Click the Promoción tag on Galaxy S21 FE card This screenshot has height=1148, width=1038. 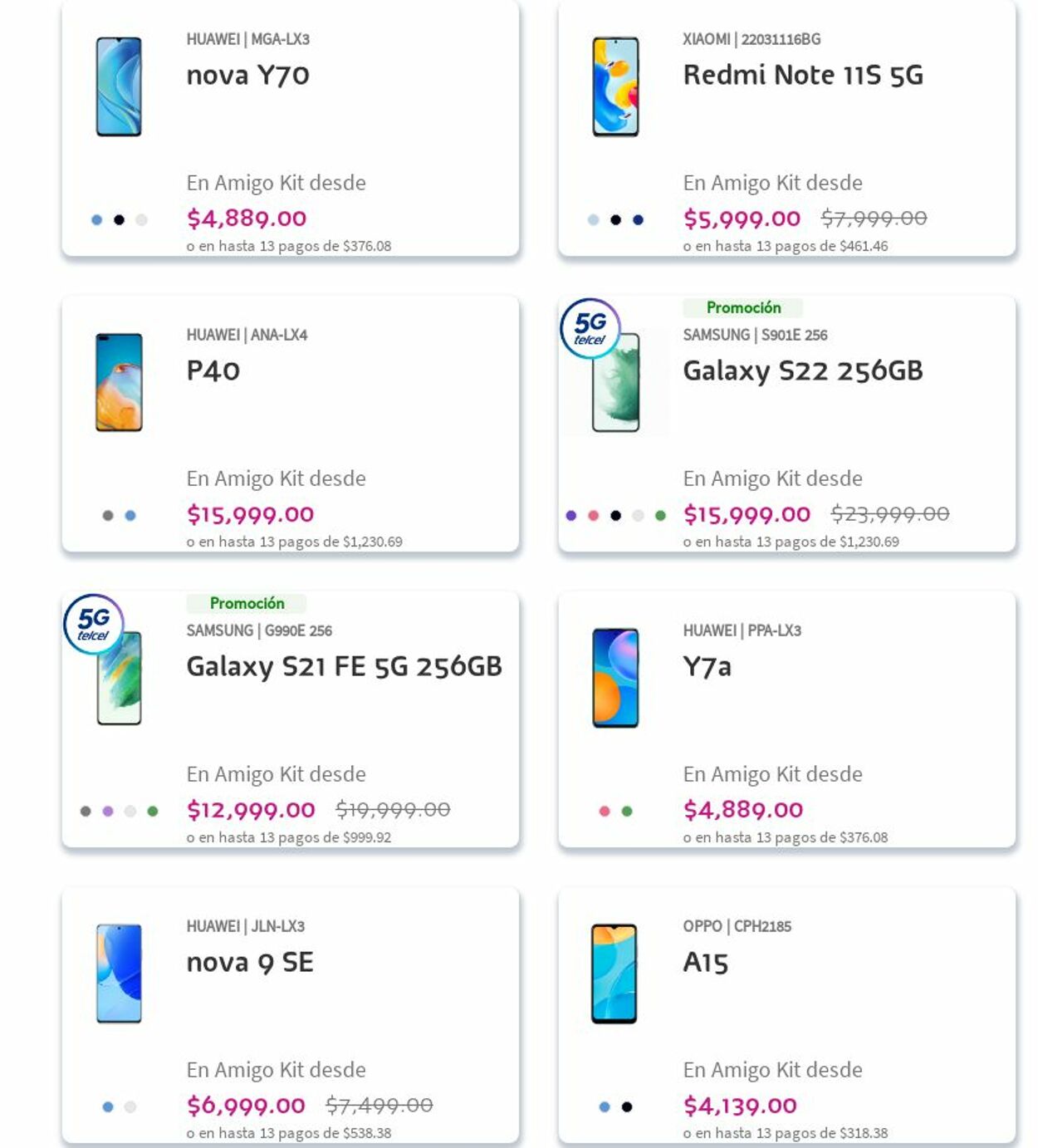248,603
